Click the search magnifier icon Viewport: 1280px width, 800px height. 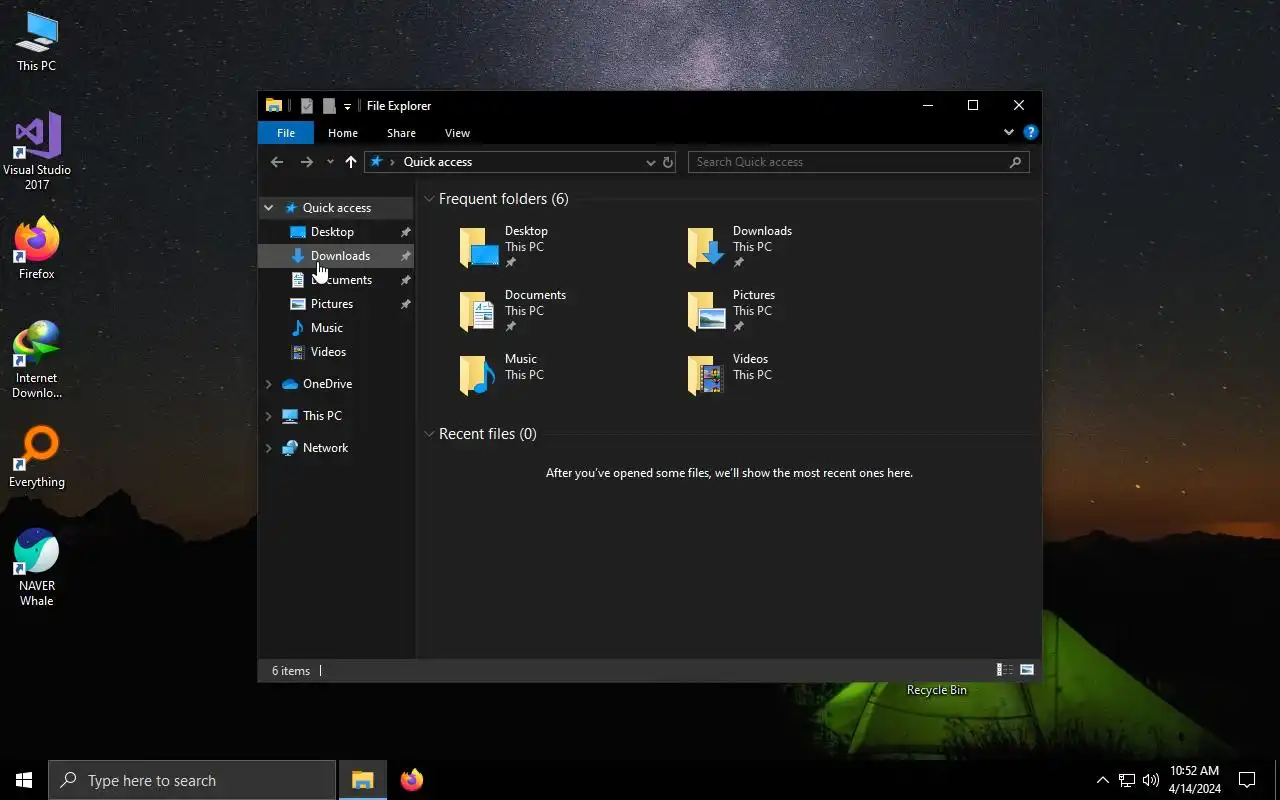coord(1015,162)
